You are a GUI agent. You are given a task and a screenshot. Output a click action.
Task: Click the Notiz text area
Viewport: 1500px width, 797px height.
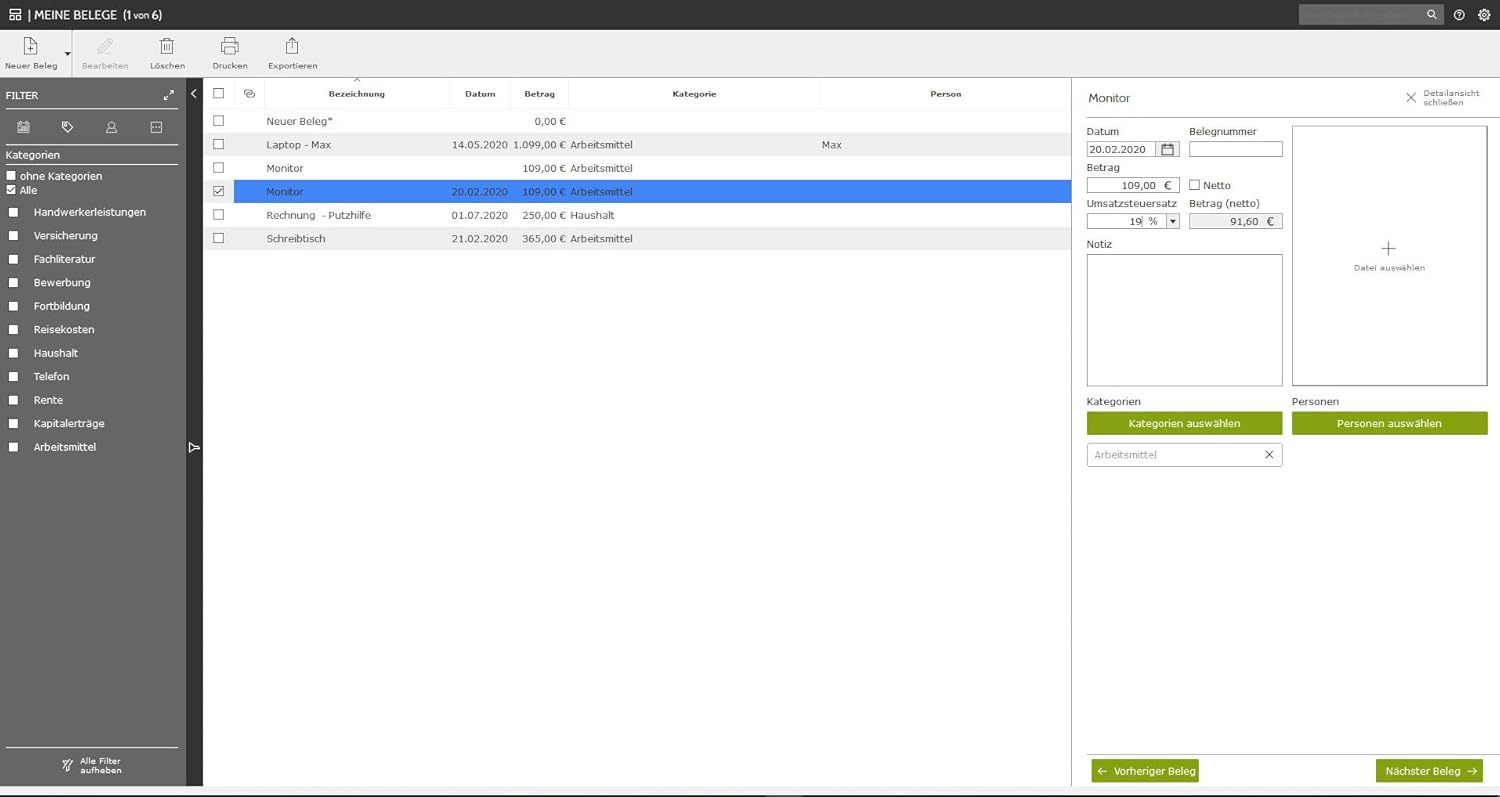tap(1184, 320)
